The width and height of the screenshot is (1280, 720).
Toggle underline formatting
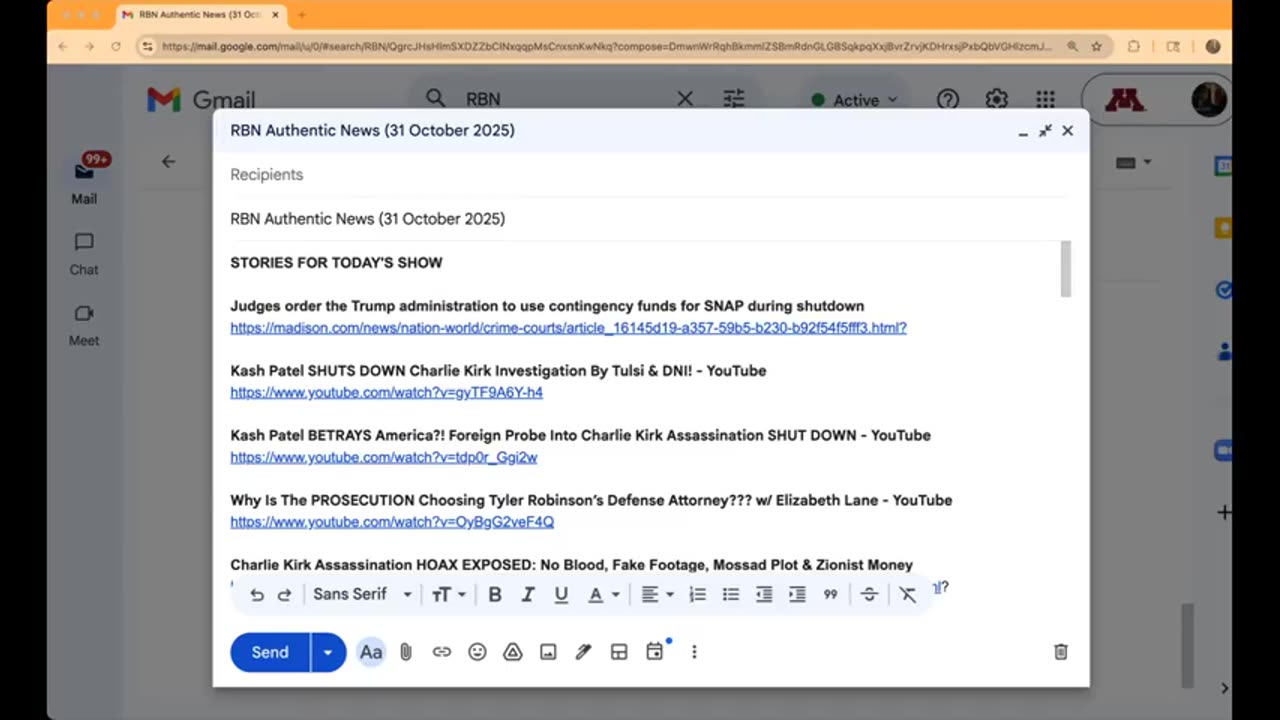pyautogui.click(x=561, y=595)
